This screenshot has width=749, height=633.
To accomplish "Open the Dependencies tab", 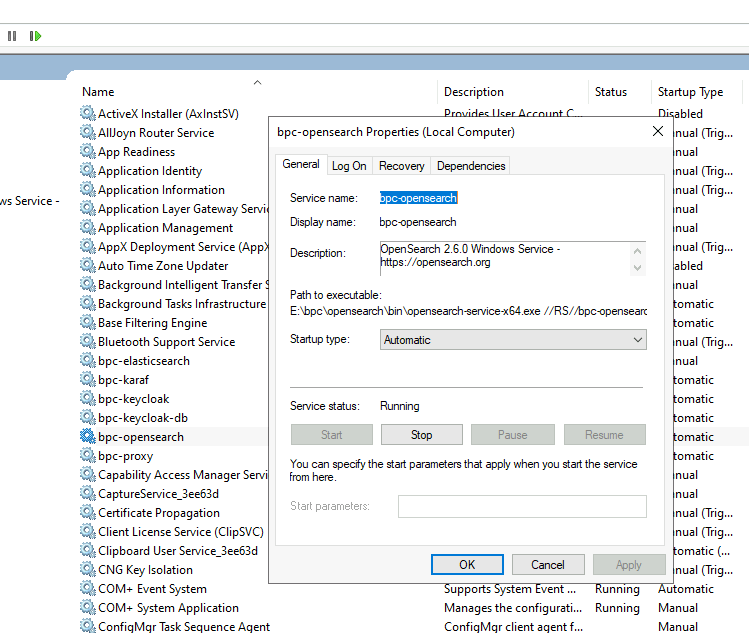I will [471, 166].
